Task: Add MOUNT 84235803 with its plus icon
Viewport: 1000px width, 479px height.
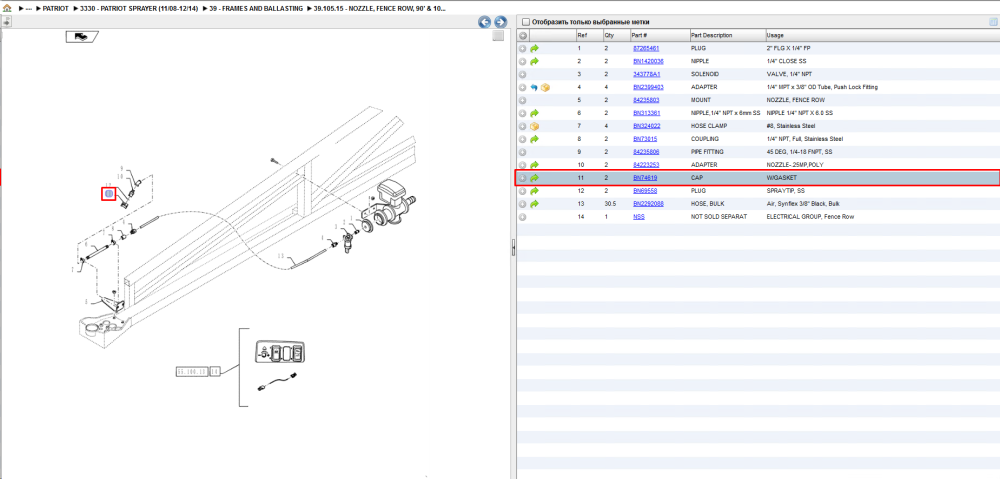Action: pyautogui.click(x=522, y=100)
